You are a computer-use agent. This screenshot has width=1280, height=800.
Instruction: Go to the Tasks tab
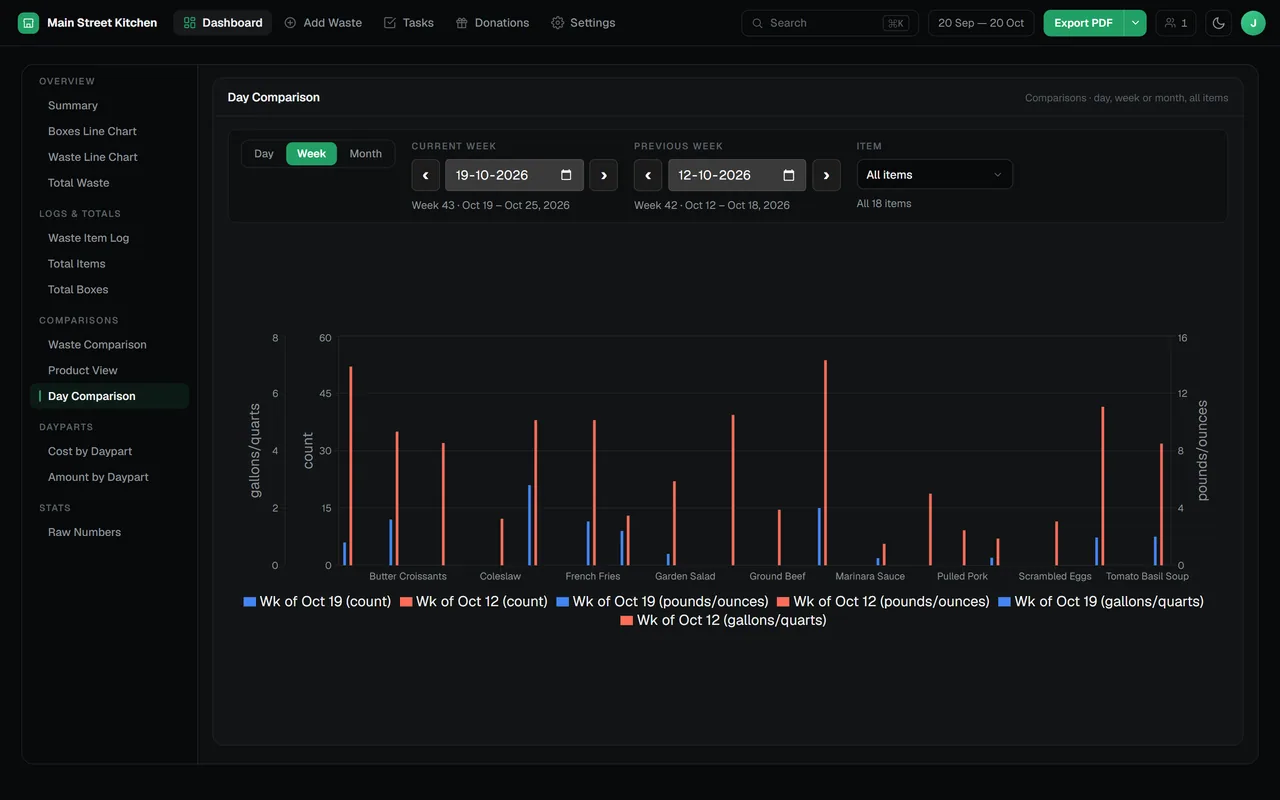point(409,23)
